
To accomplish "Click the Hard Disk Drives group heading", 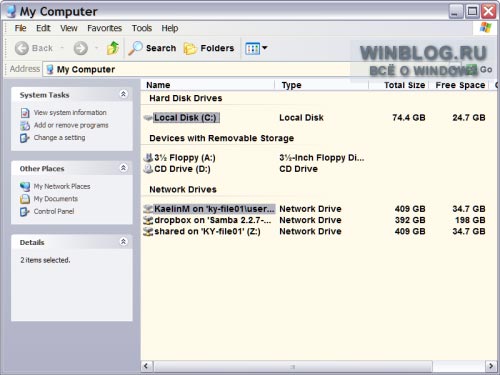I will click(186, 98).
